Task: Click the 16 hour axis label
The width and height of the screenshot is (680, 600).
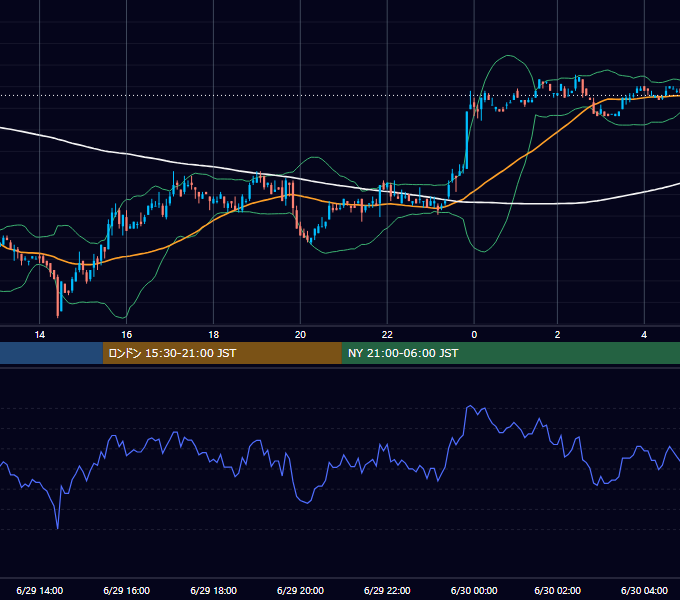Action: [x=126, y=335]
